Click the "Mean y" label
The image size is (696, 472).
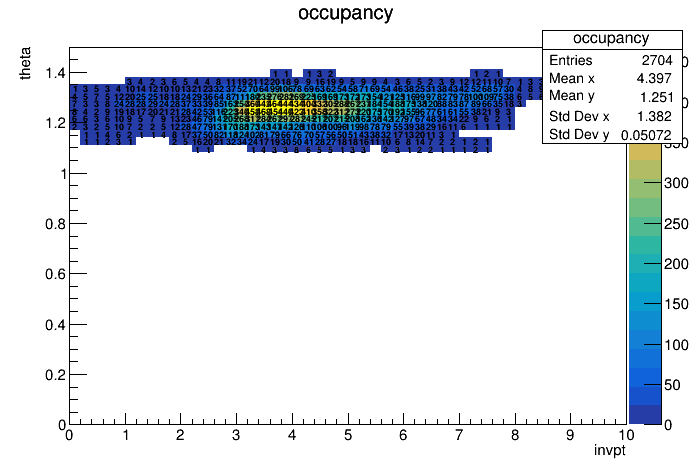[571, 96]
